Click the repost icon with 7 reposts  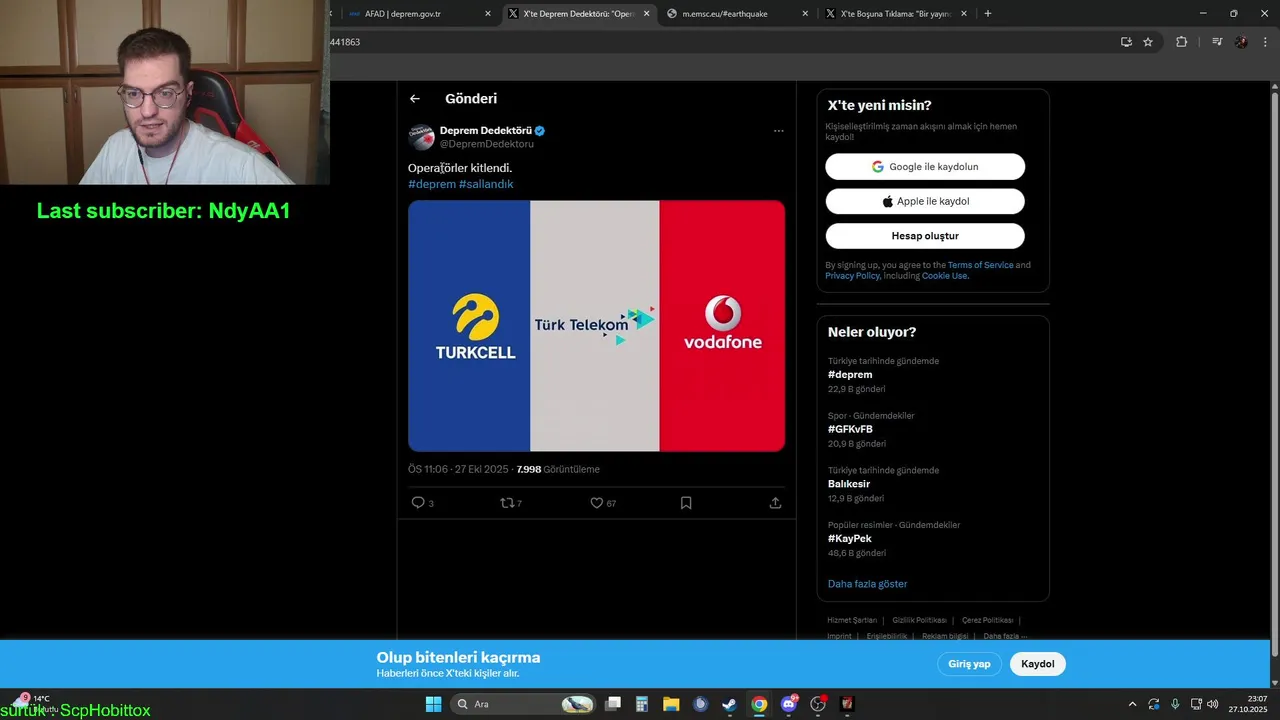[x=507, y=503]
